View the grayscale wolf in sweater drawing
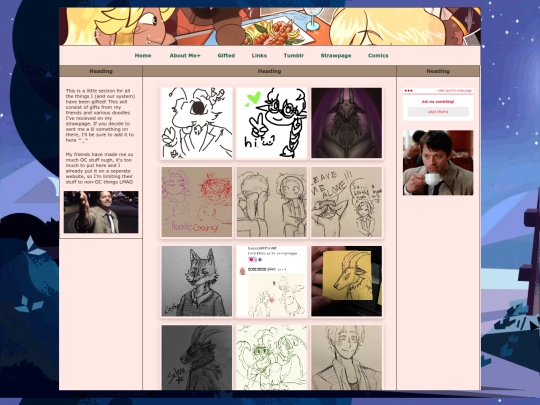 point(197,281)
